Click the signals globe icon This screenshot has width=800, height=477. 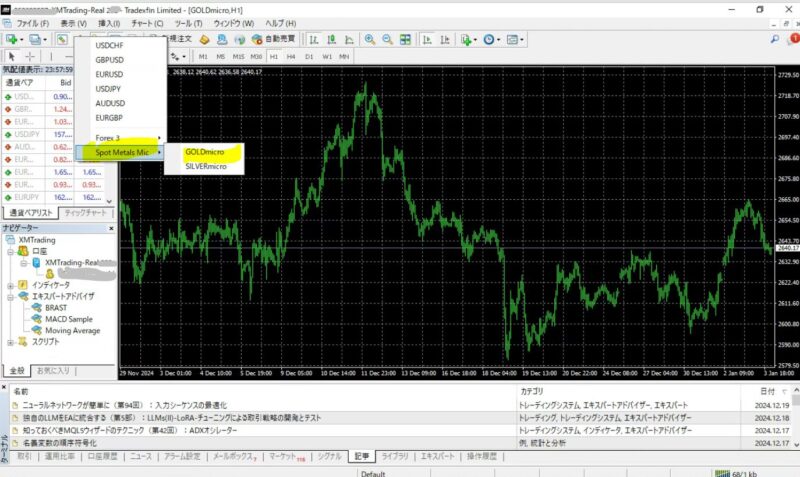pos(239,39)
